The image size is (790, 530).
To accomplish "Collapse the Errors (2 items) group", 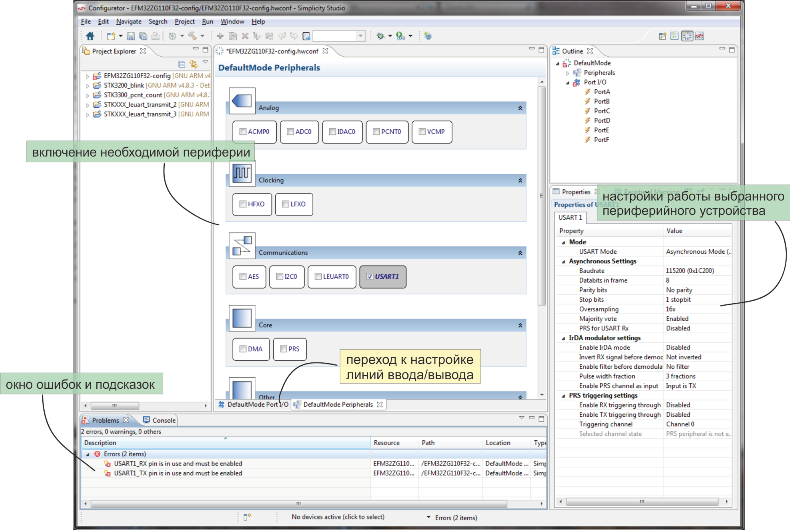I will (86, 454).
